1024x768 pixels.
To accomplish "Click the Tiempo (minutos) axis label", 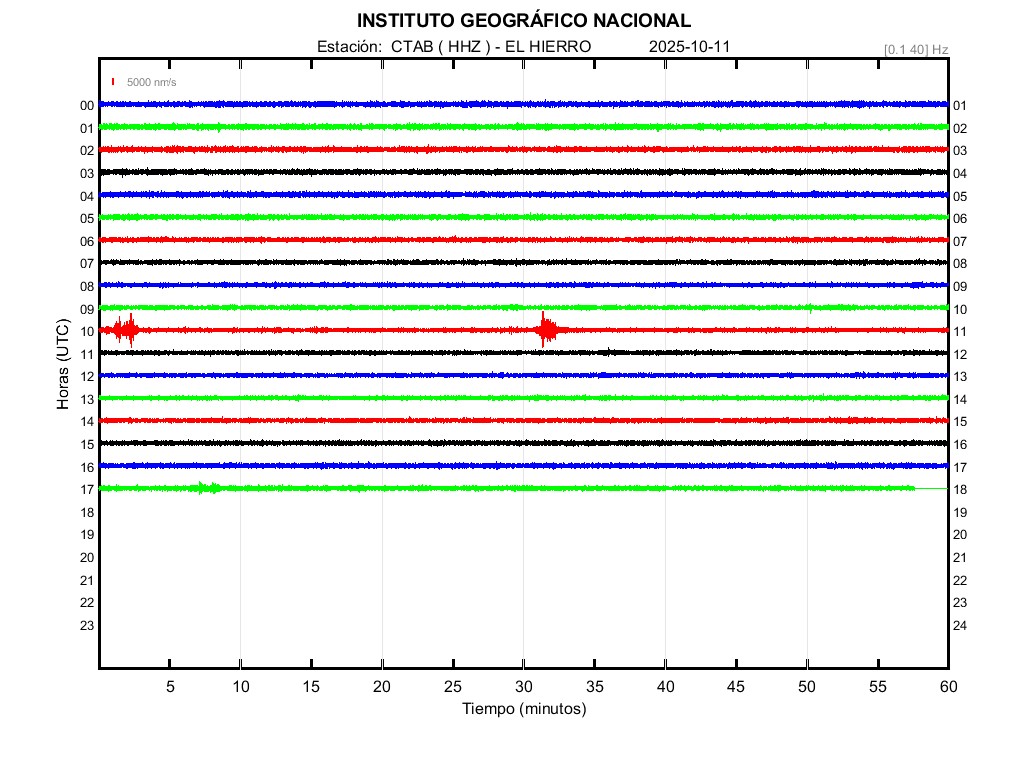I will (x=523, y=709).
